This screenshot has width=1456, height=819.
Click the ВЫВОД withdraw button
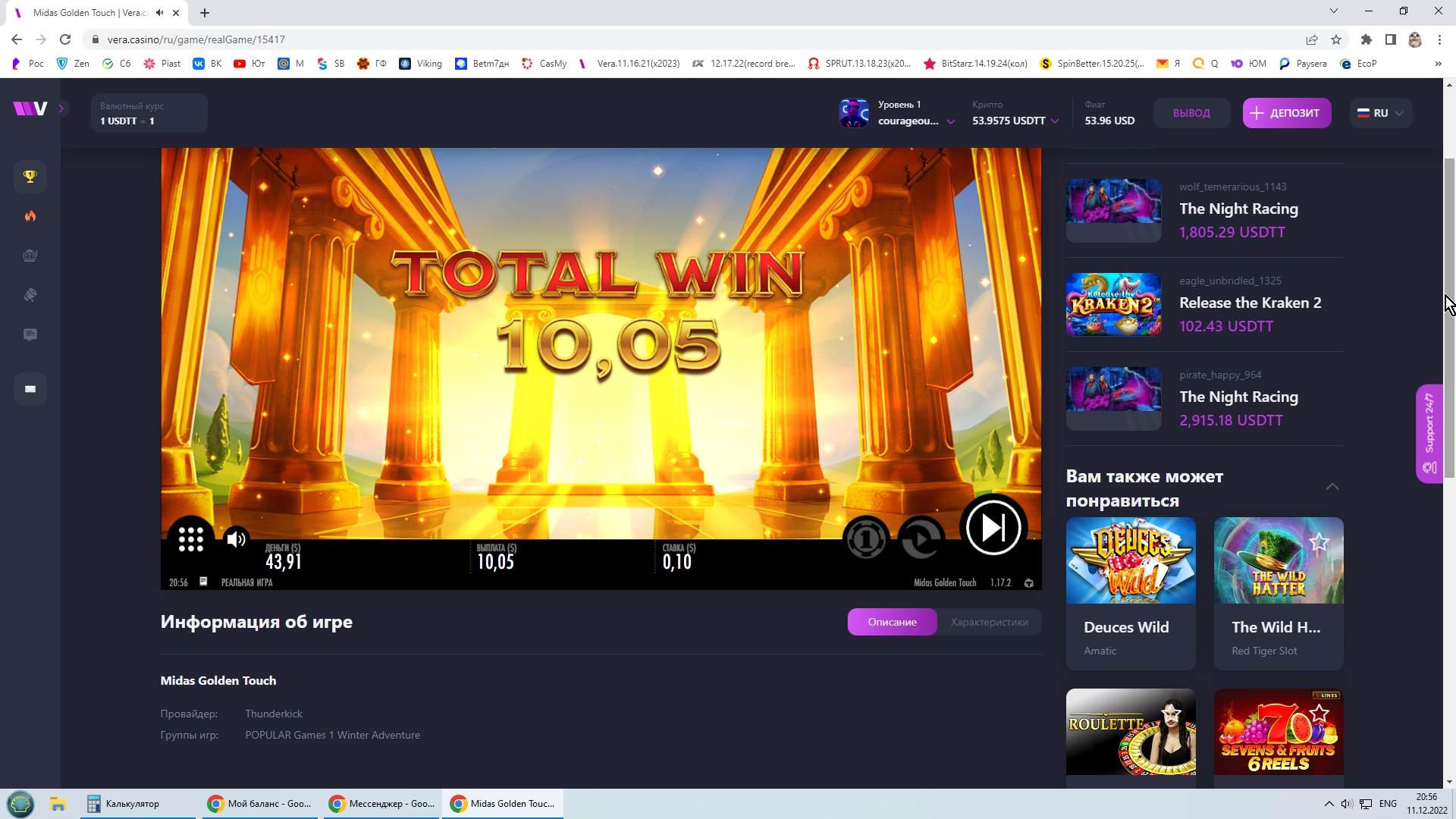point(1191,113)
